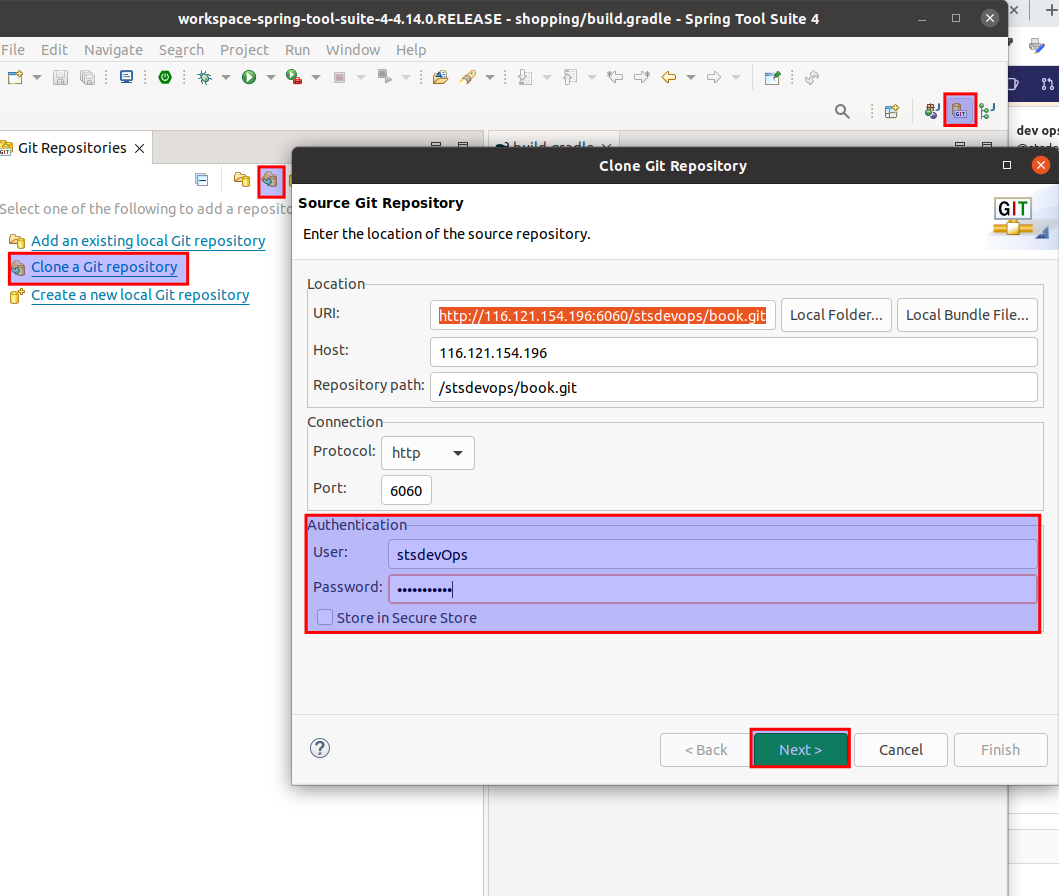Screen dimensions: 1059x896
Task: Open the File menu
Action: (13, 50)
